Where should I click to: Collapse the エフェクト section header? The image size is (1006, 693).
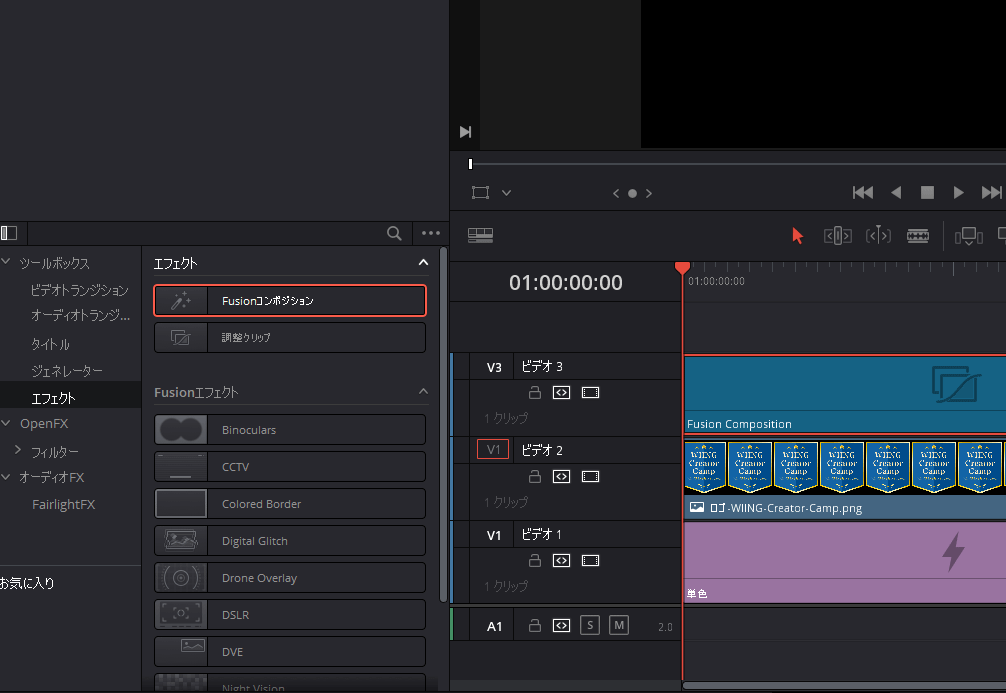(x=422, y=263)
